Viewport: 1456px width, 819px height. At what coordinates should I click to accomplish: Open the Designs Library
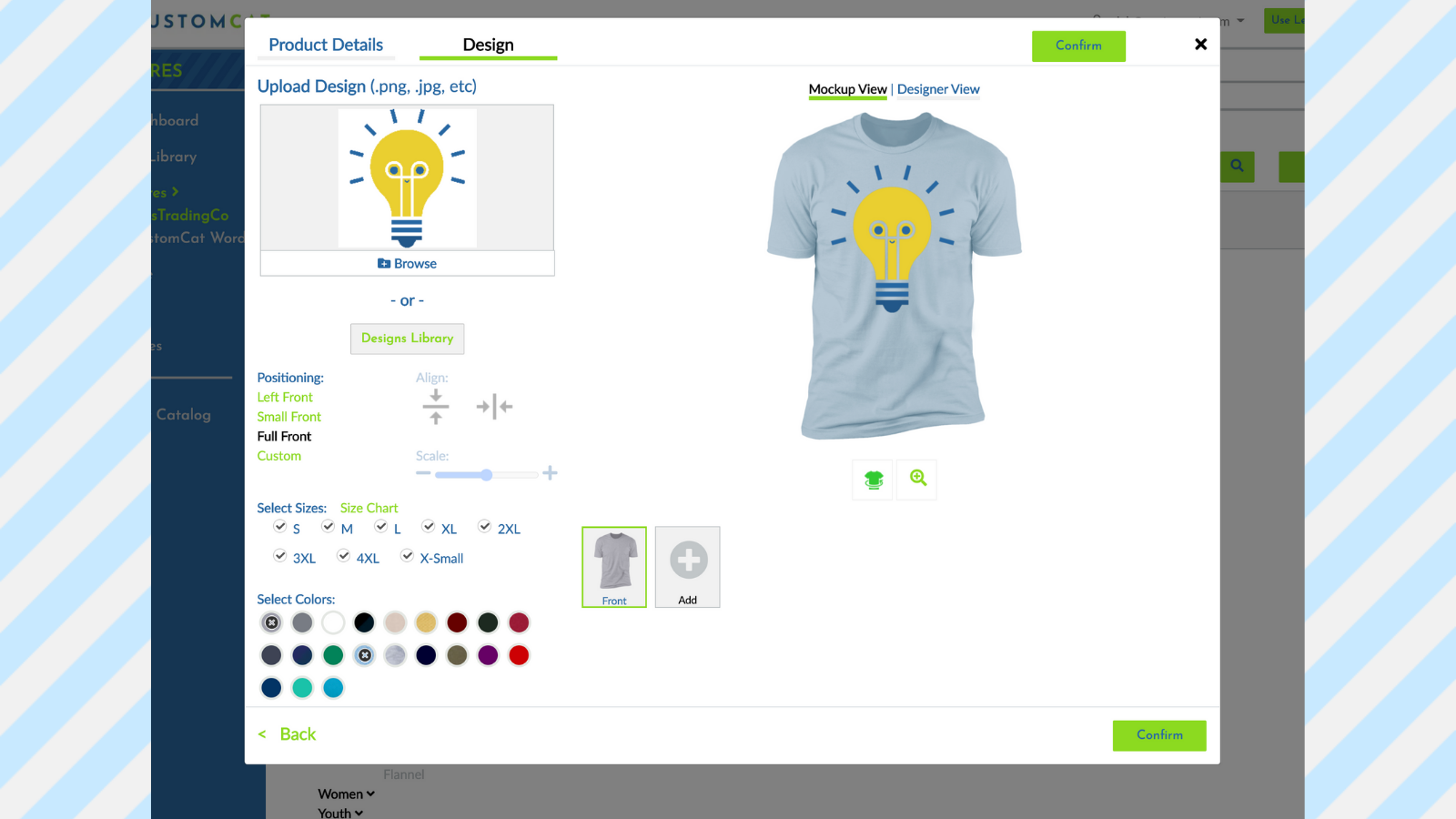coord(407,339)
